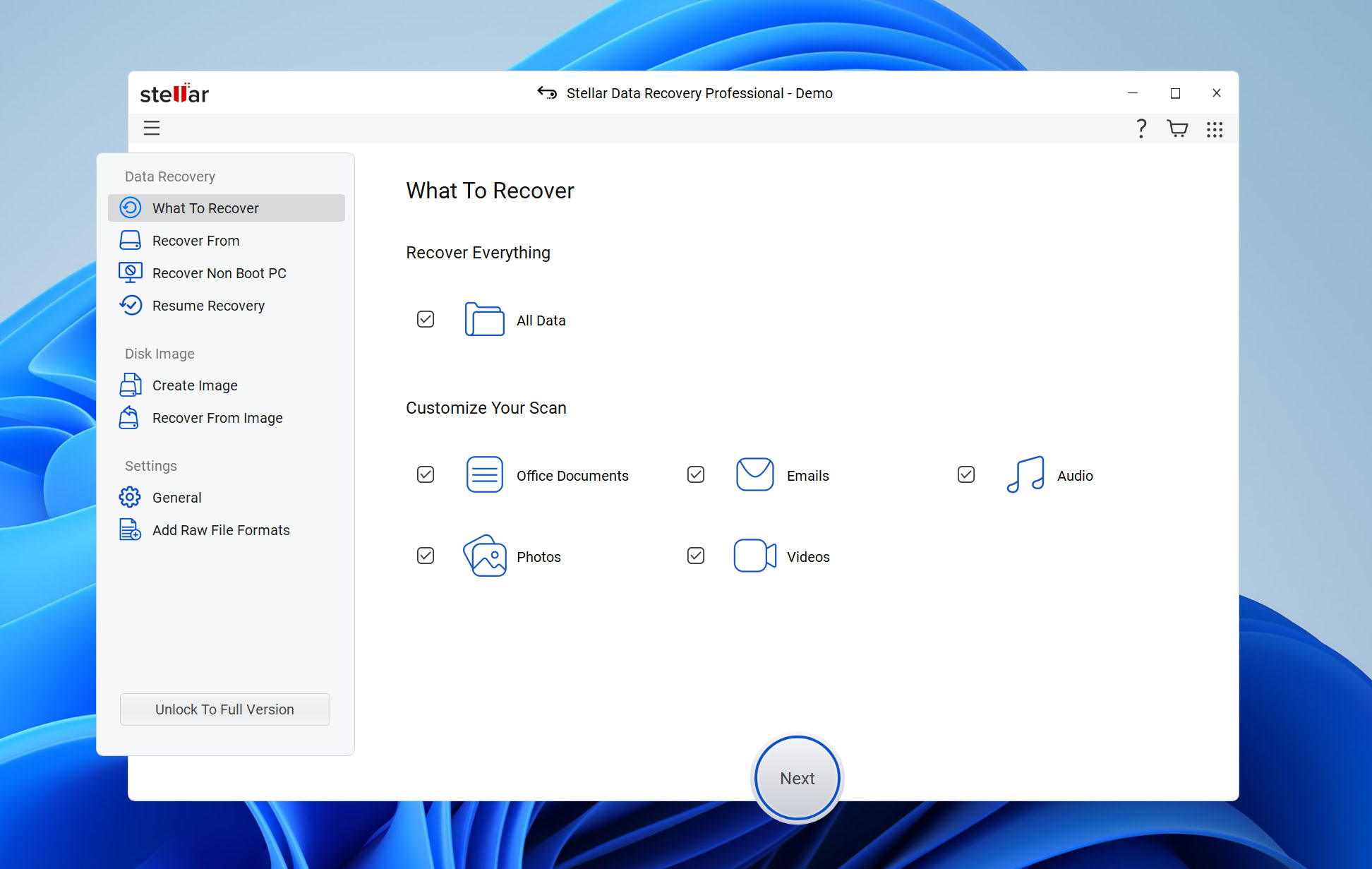Open Recover Non Boot PC option
This screenshot has height=869, width=1372.
[227, 272]
